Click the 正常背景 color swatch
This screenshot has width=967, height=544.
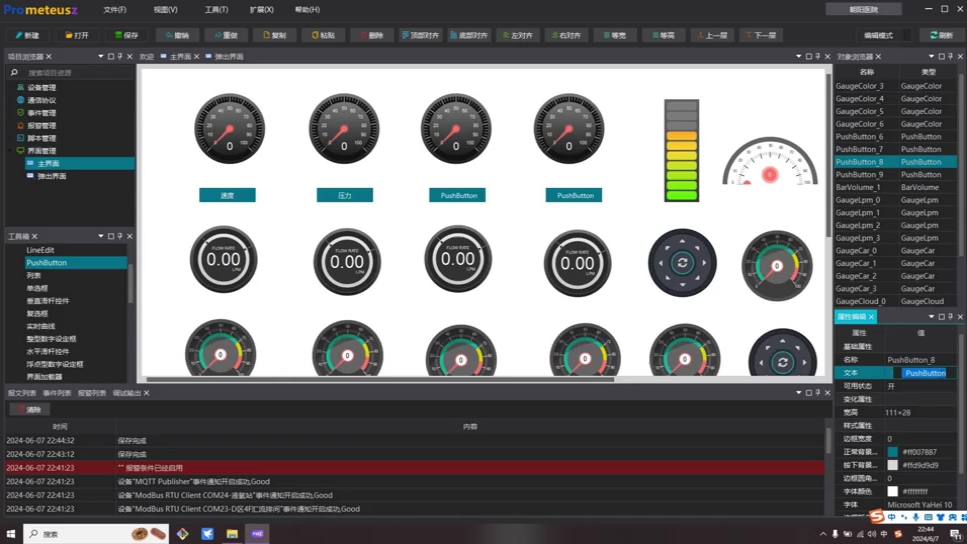point(892,452)
